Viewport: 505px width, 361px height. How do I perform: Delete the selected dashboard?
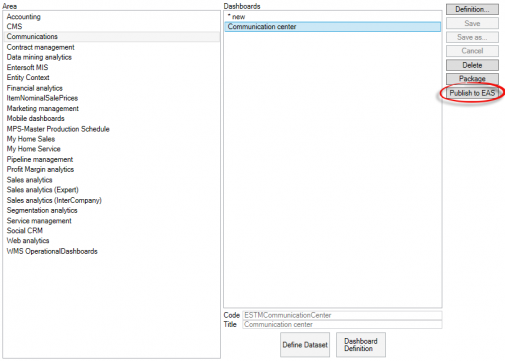(x=472, y=65)
